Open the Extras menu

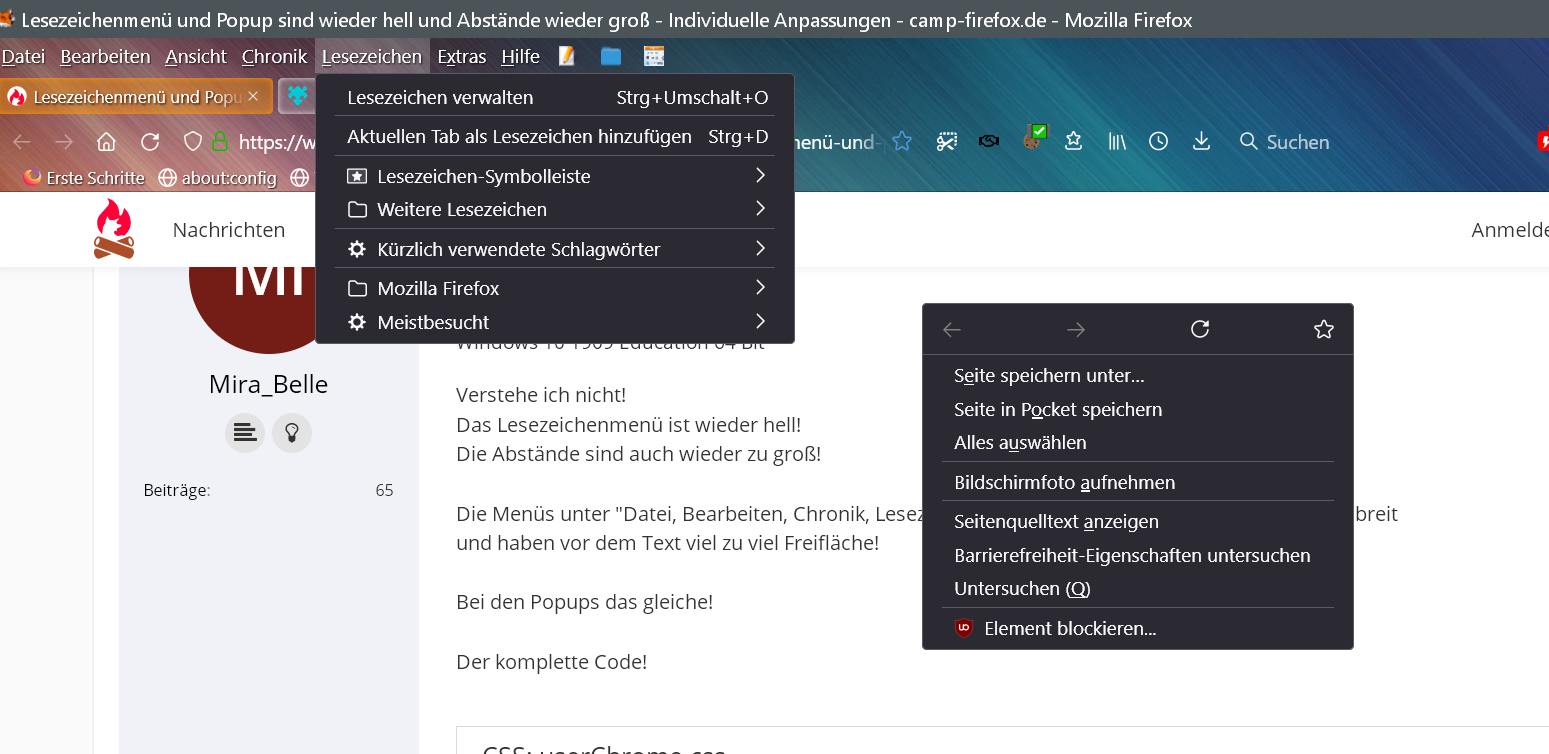pyautogui.click(x=462, y=57)
